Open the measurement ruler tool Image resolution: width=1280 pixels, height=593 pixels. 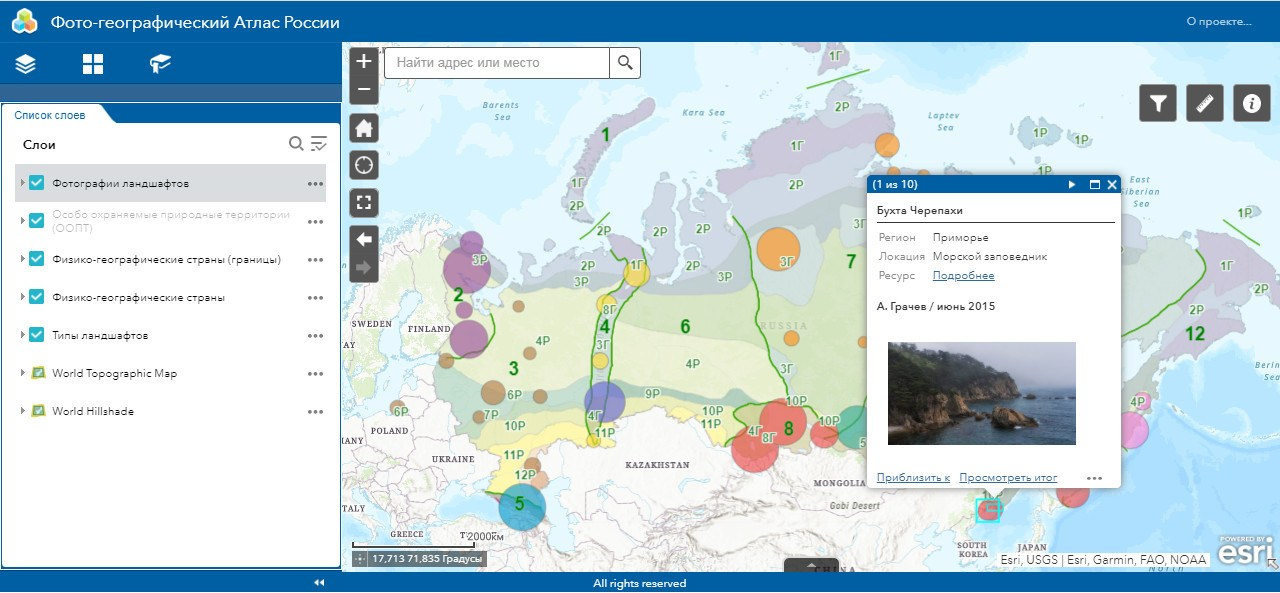click(x=1205, y=103)
